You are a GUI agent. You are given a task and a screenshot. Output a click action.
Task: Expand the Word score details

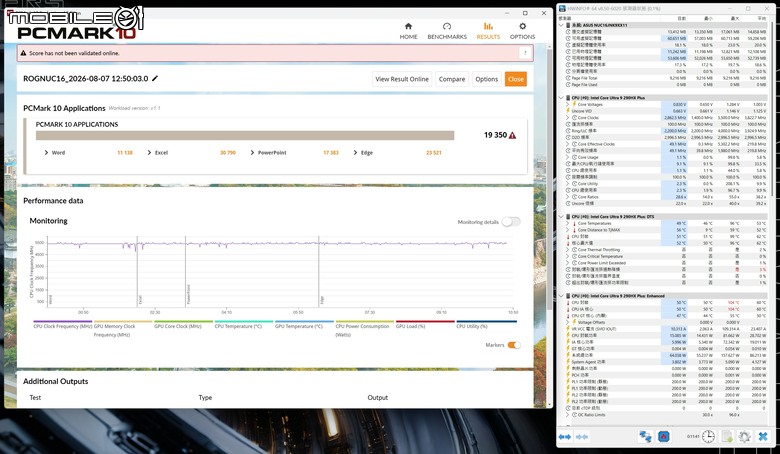[46, 153]
